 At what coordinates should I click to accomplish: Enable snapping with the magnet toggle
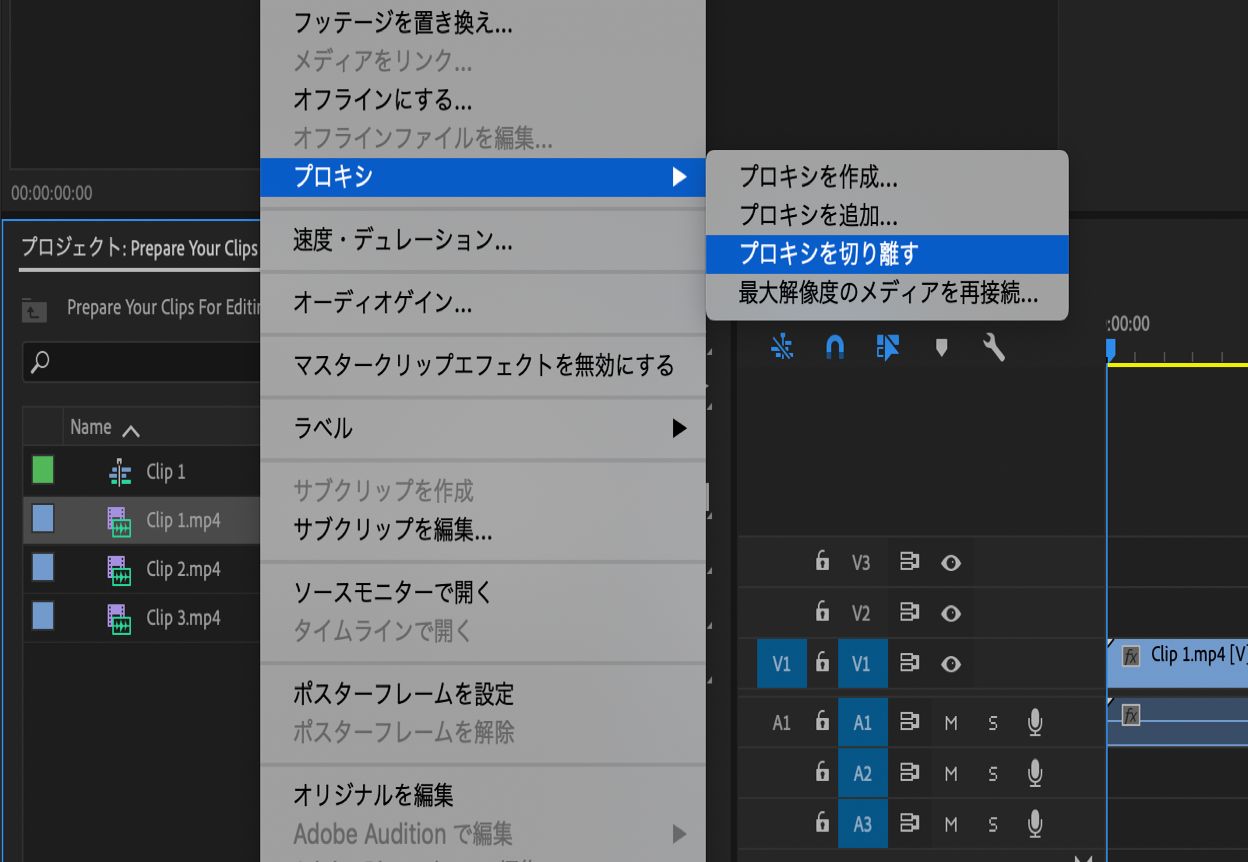[x=834, y=349]
